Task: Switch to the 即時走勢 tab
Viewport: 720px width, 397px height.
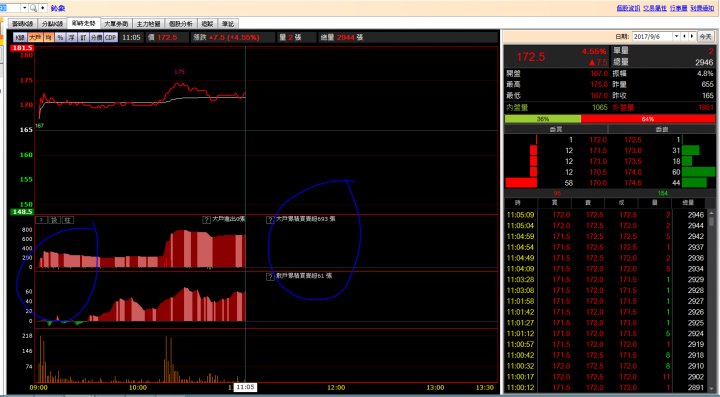Action: (x=84, y=23)
